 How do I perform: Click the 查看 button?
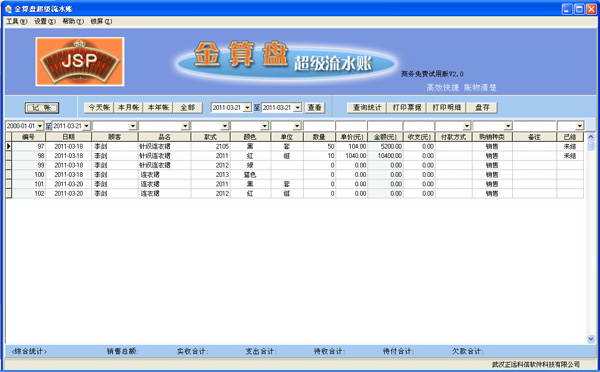[315, 108]
